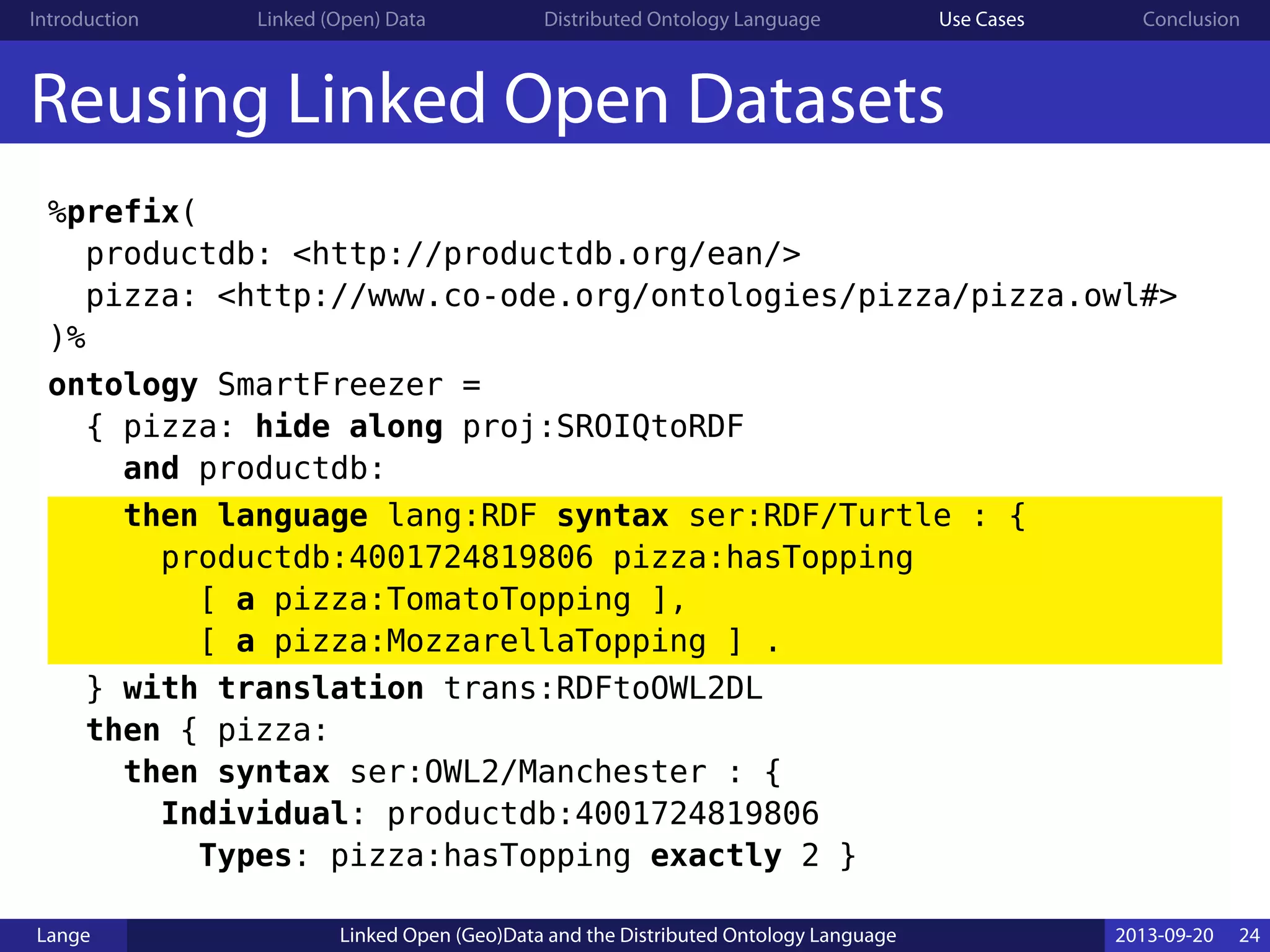Image resolution: width=1270 pixels, height=952 pixels.
Task: Select the 'then syntax ser:OWL2/Manchester' line
Action: (453, 772)
